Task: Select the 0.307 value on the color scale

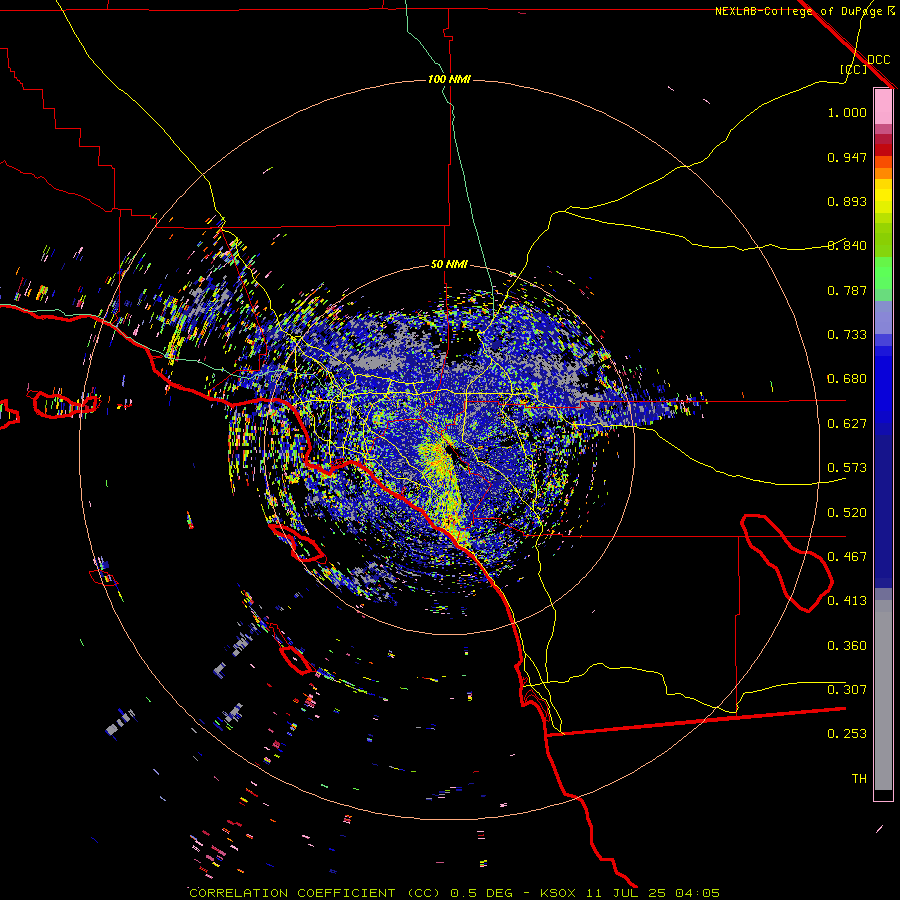Action: pyautogui.click(x=847, y=690)
